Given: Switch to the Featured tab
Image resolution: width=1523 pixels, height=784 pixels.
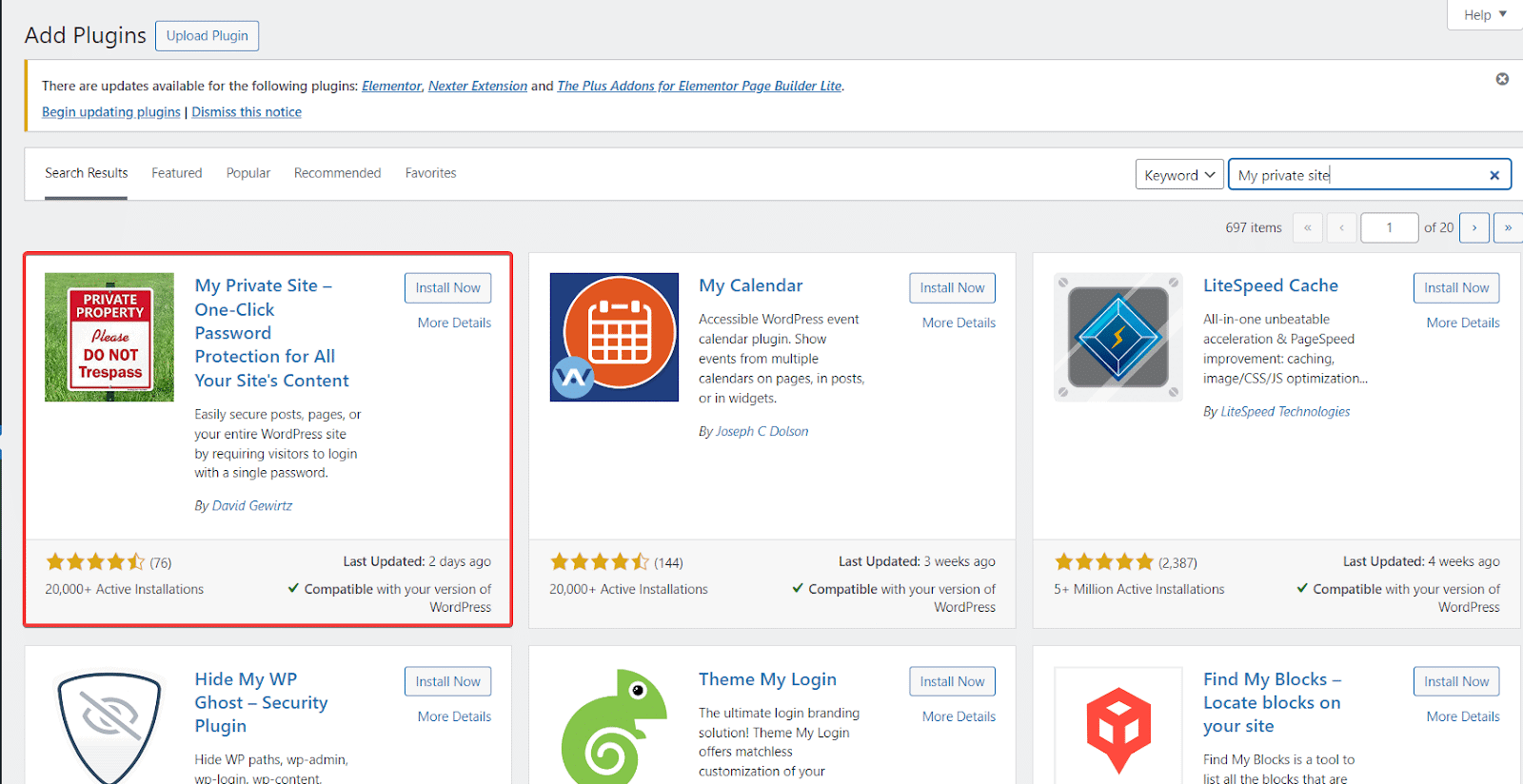Looking at the screenshot, I should 177,173.
